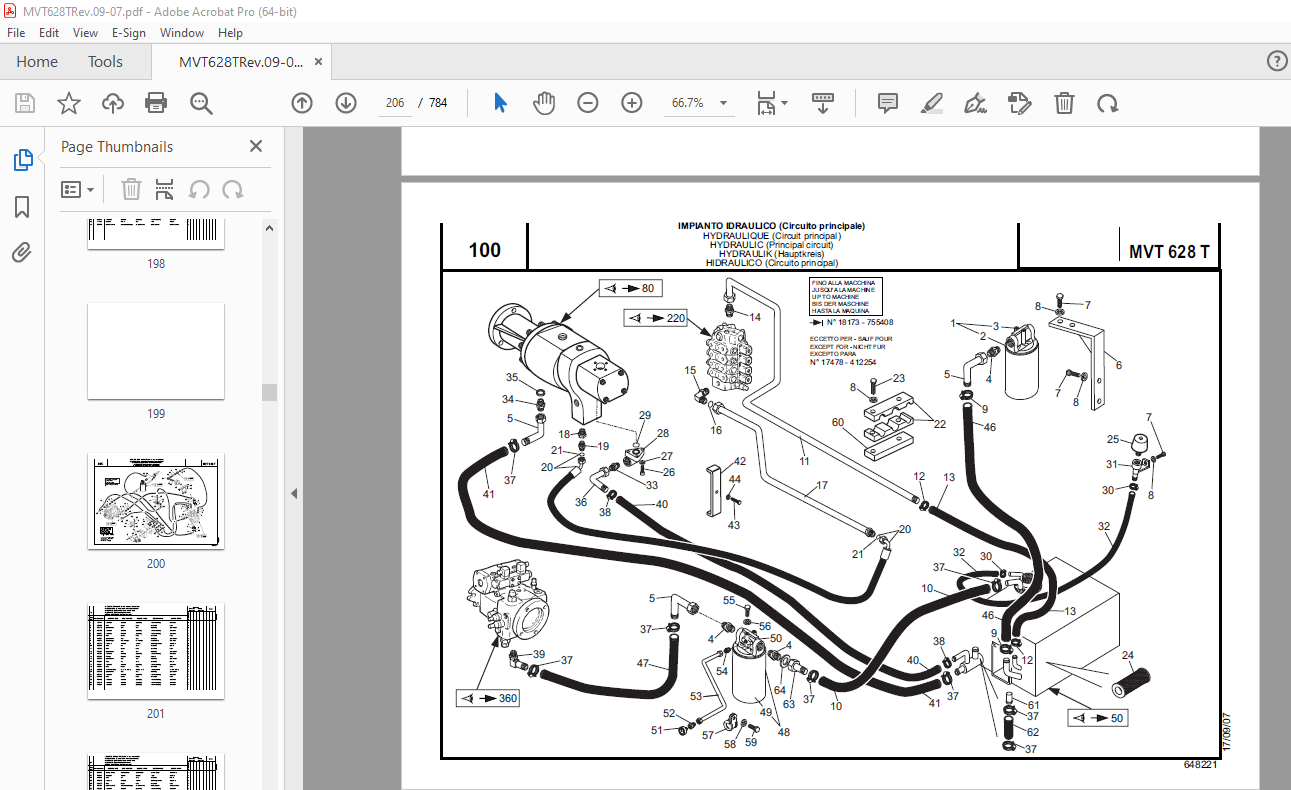This screenshot has height=790, width=1291.
Task: Open the fit page scrolling options icon
Action: [772, 103]
